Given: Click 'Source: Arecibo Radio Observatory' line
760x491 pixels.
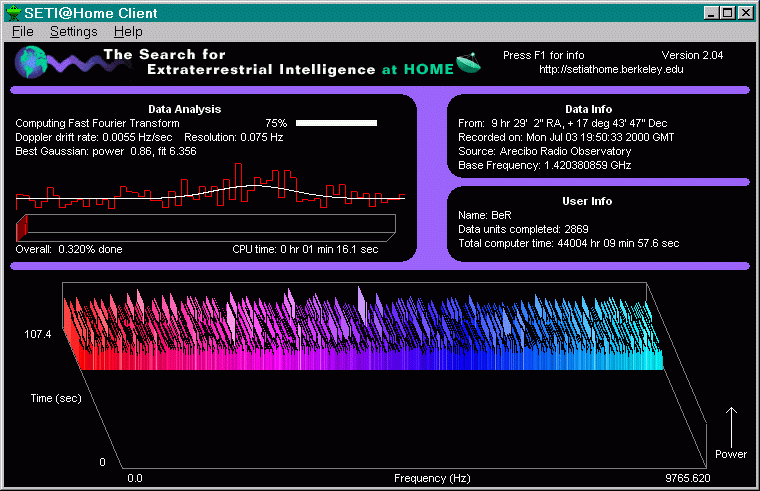Looking at the screenshot, I should [x=545, y=151].
